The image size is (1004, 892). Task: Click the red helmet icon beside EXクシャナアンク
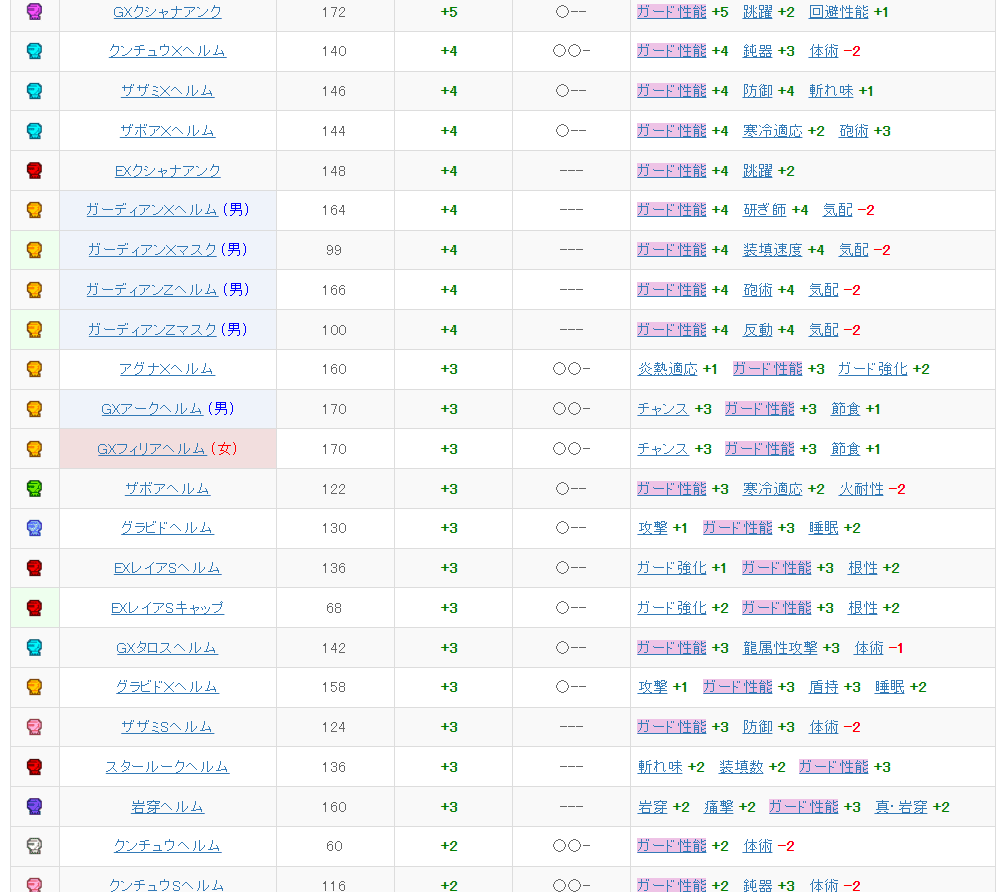(34, 171)
